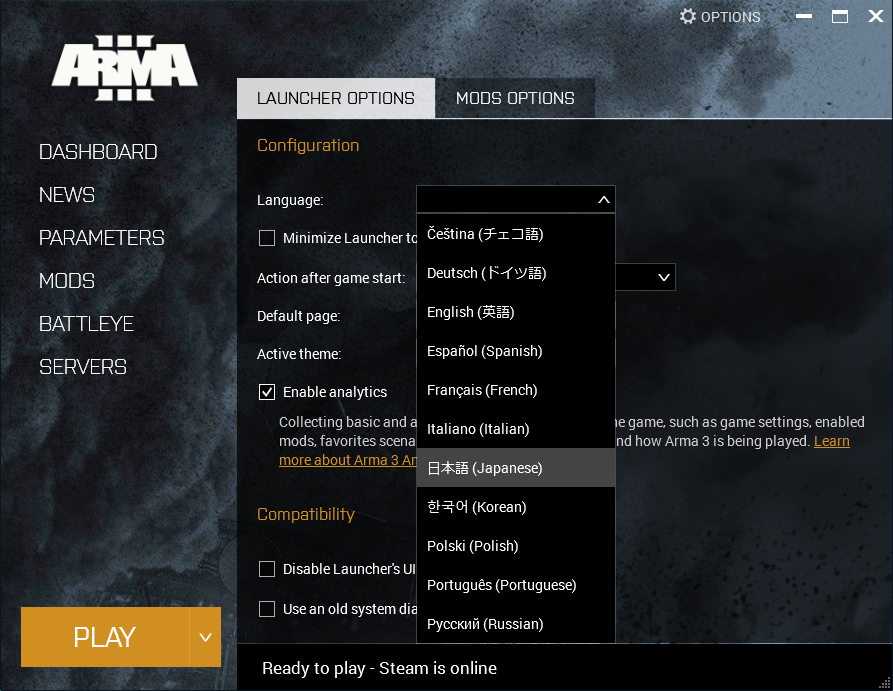Image resolution: width=893 pixels, height=691 pixels.
Task: Click the window resize grip corner
Action: click(885, 683)
